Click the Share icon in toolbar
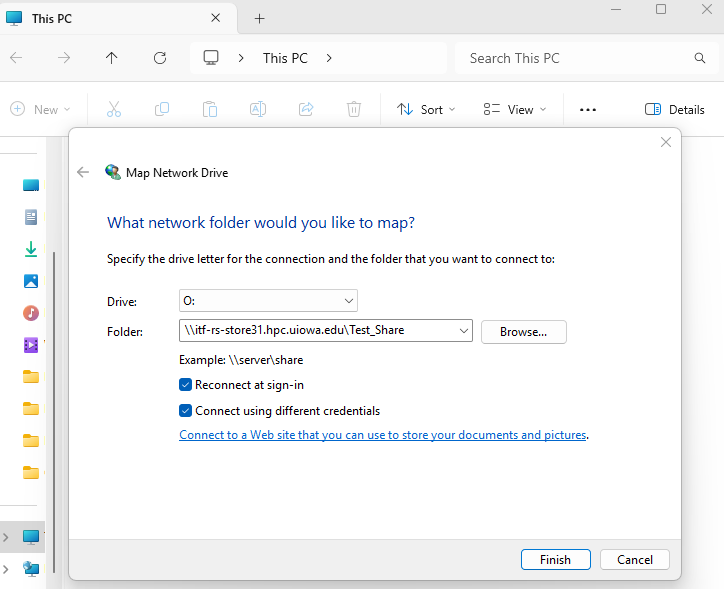 (306, 110)
